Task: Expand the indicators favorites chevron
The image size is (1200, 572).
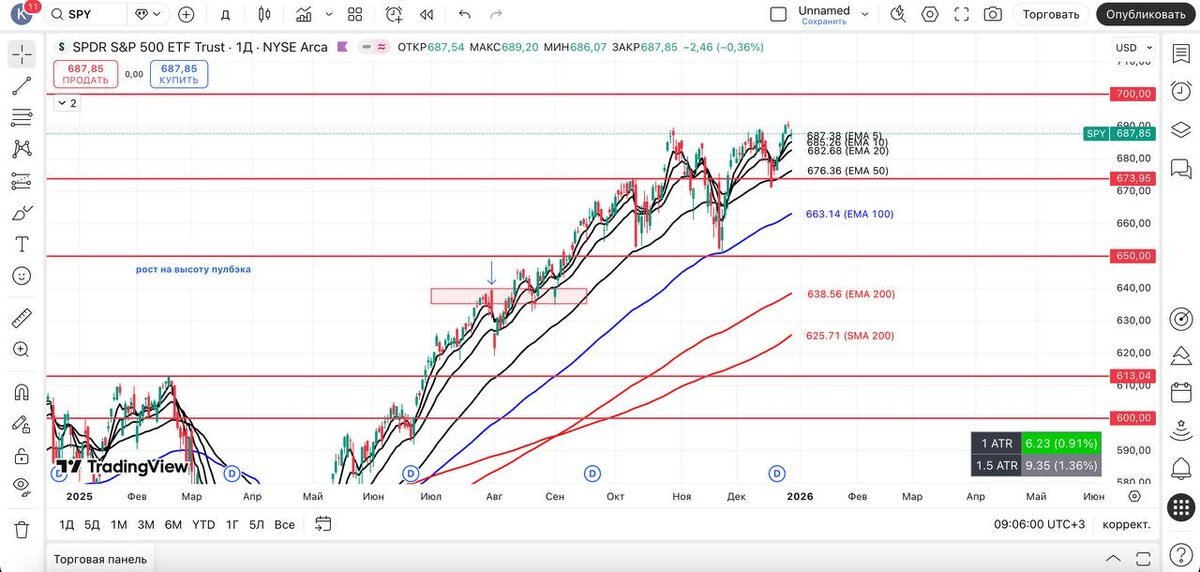Action: pos(329,14)
